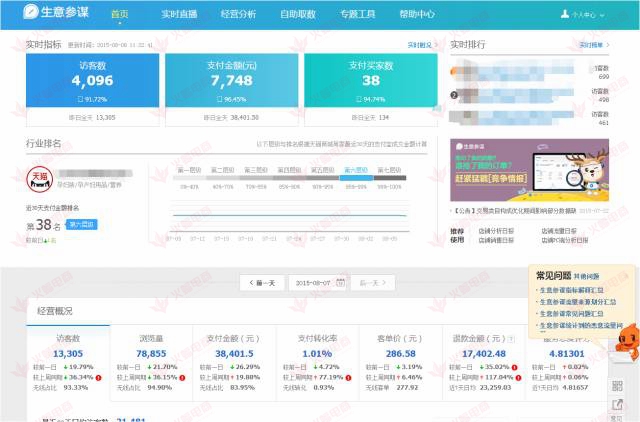Click the 实时概况 link
Image resolution: width=640 pixels, height=422 pixels.
pyautogui.click(x=420, y=45)
